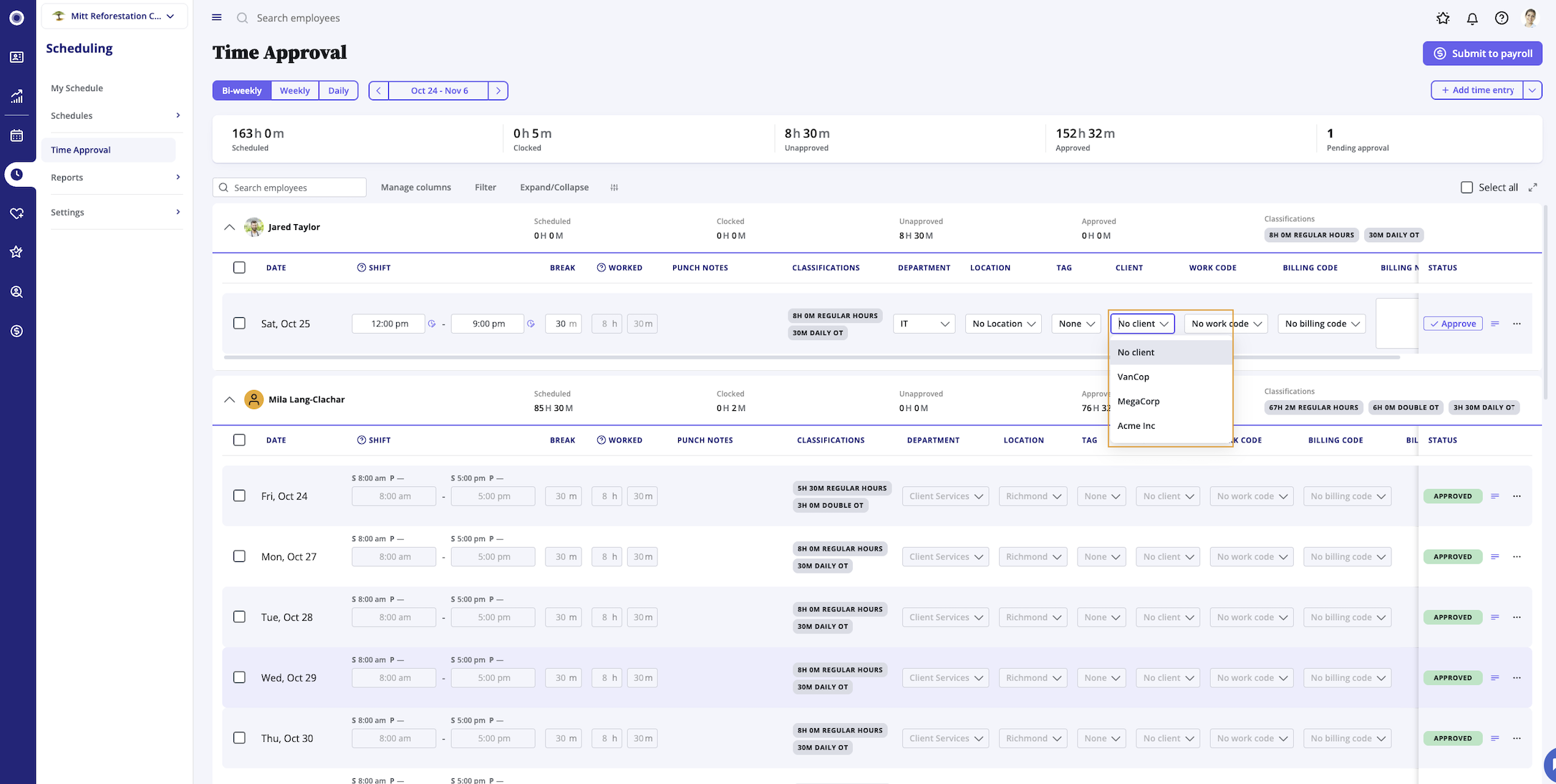Open the Mitt Reforestation company switcher
Screen dimensions: 1556x784
tap(115, 16)
